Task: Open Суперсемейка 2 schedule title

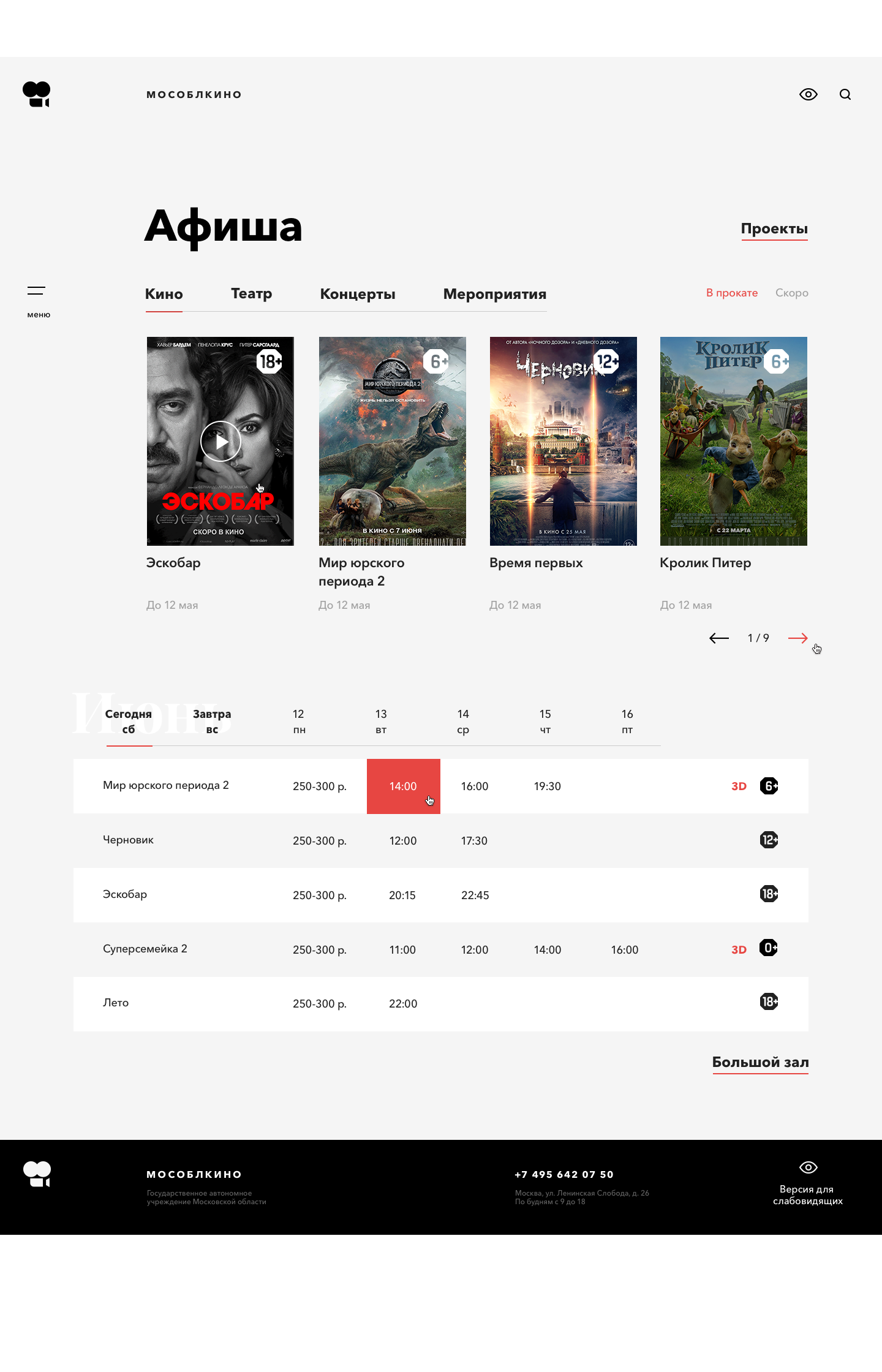Action: click(x=145, y=949)
